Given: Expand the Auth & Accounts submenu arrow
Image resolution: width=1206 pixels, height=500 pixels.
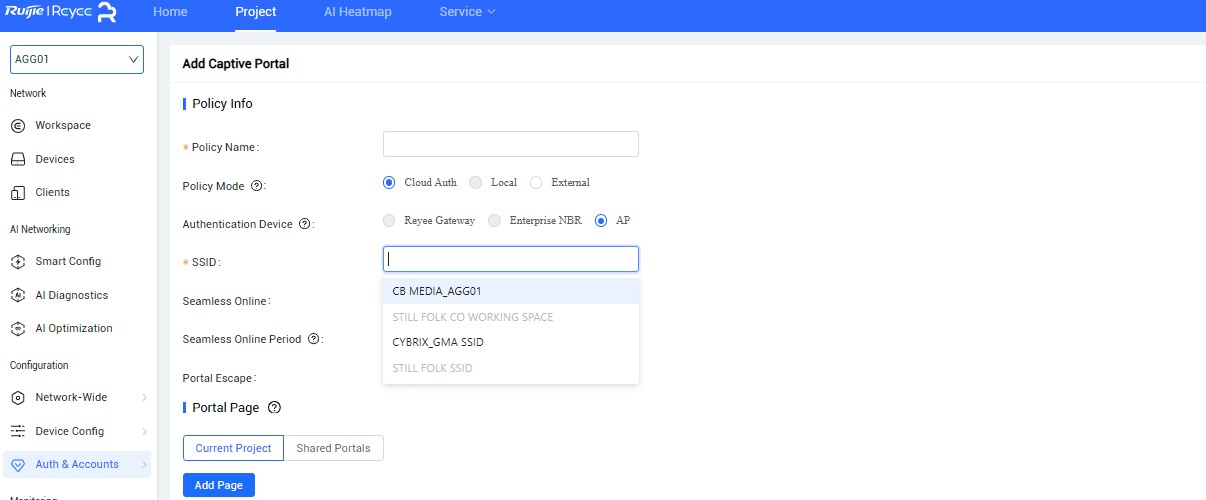Looking at the screenshot, I should [144, 464].
